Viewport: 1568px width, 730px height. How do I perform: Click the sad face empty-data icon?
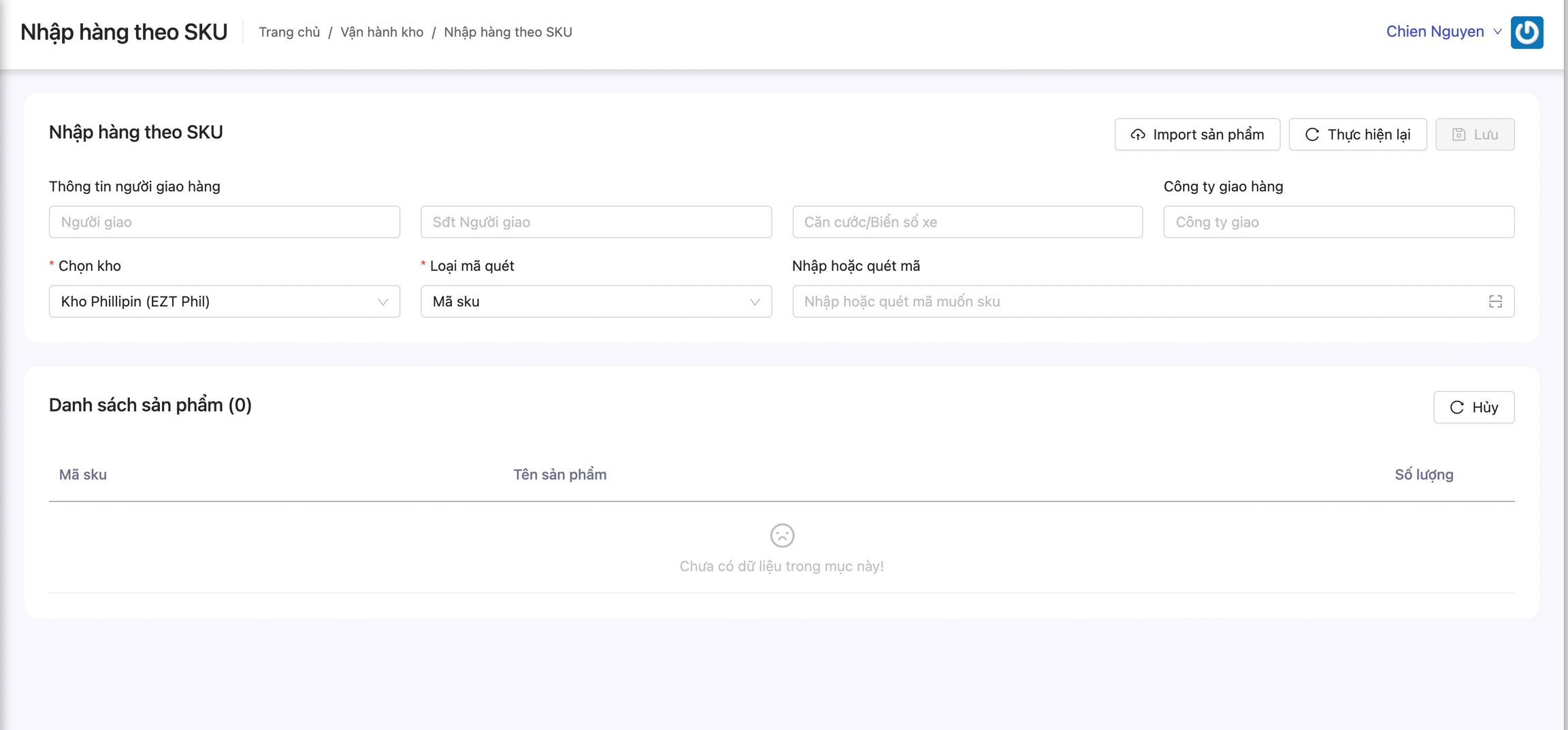tap(782, 535)
